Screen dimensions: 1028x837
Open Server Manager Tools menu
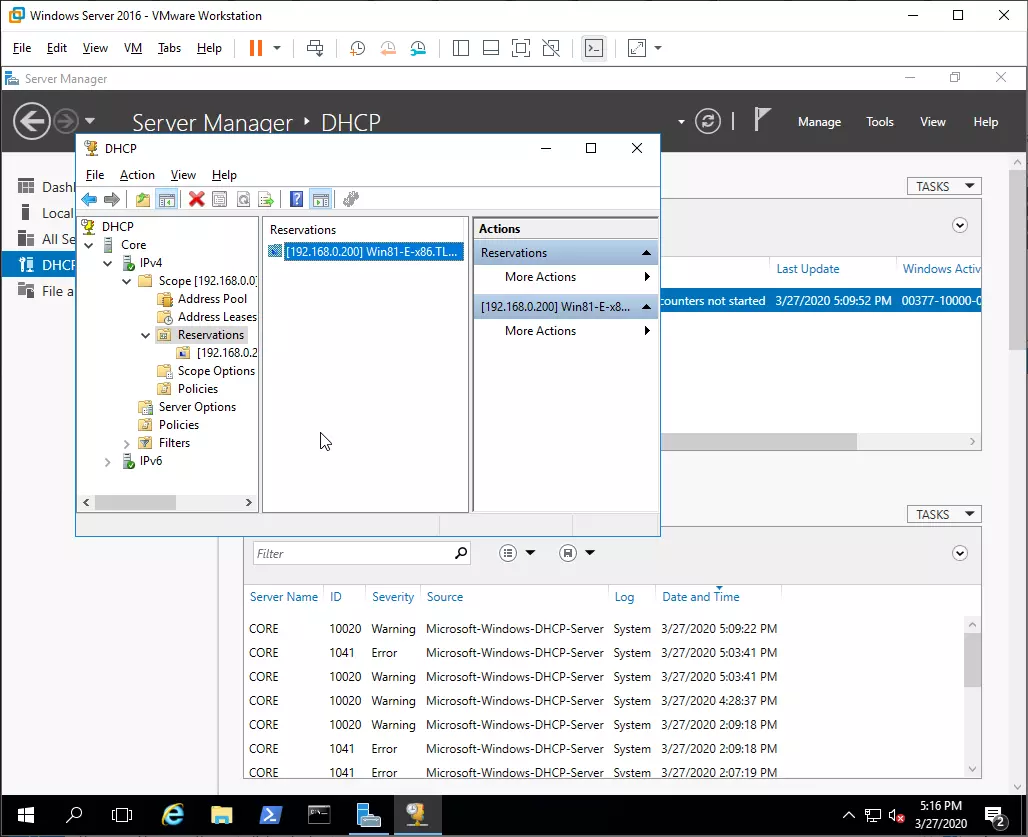(x=880, y=122)
